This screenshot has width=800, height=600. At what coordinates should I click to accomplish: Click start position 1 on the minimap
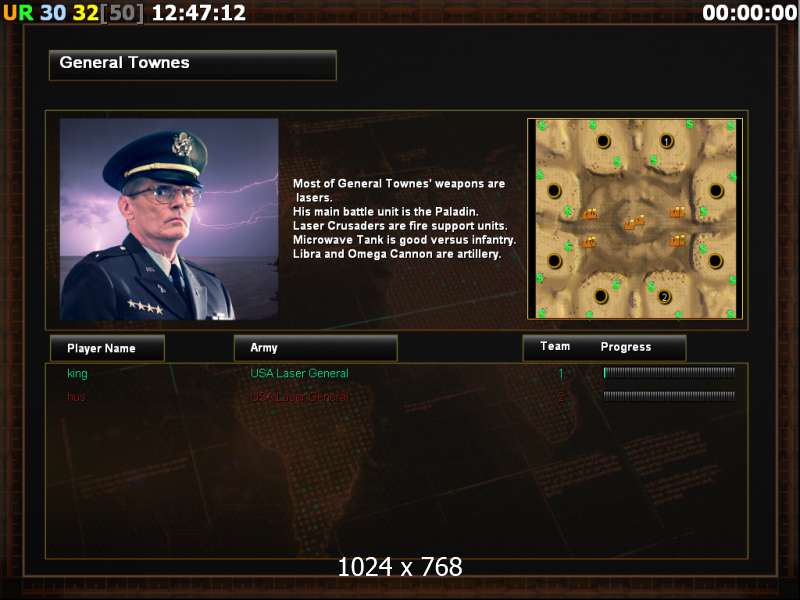[666, 140]
